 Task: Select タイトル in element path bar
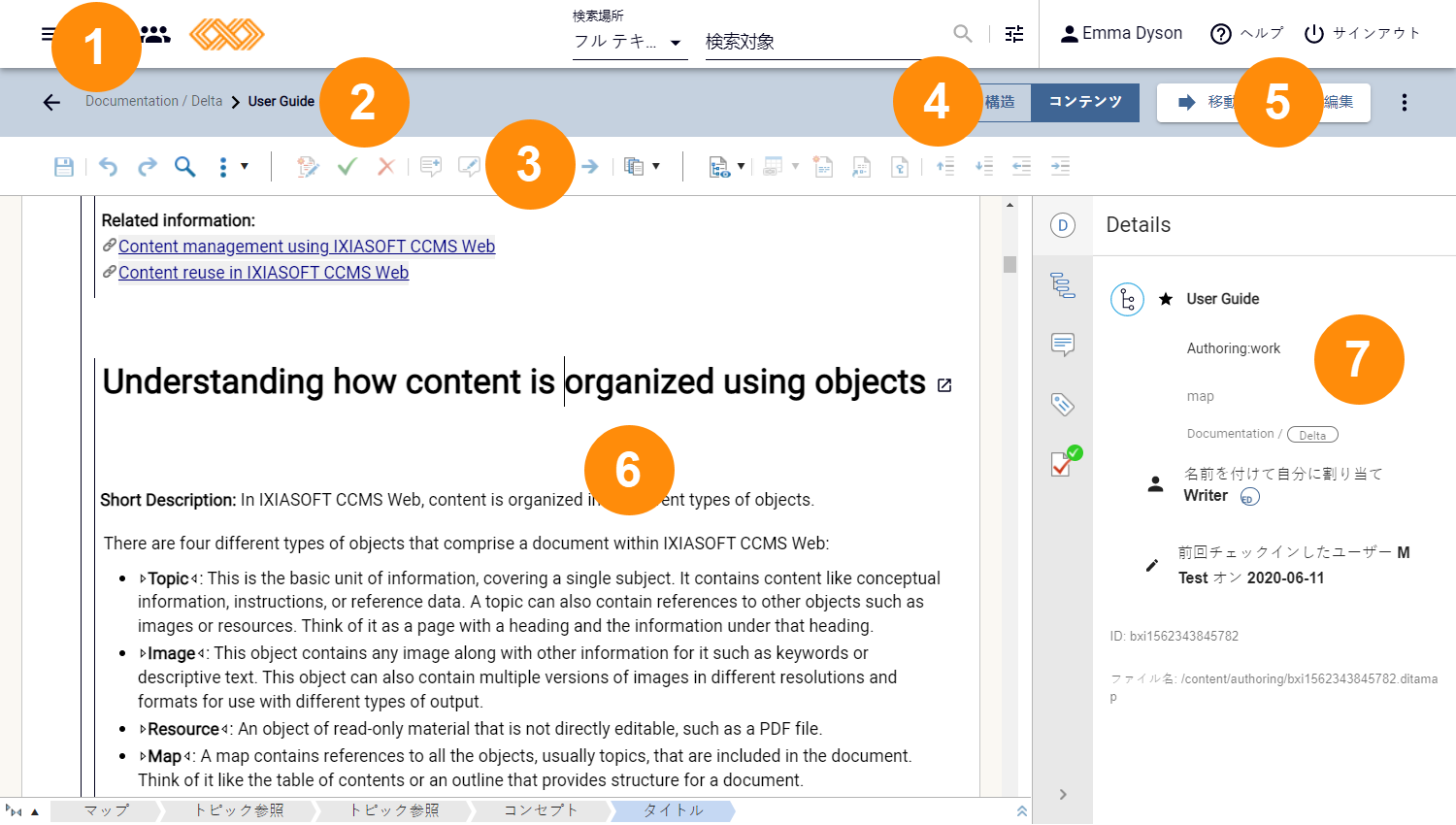(673, 810)
